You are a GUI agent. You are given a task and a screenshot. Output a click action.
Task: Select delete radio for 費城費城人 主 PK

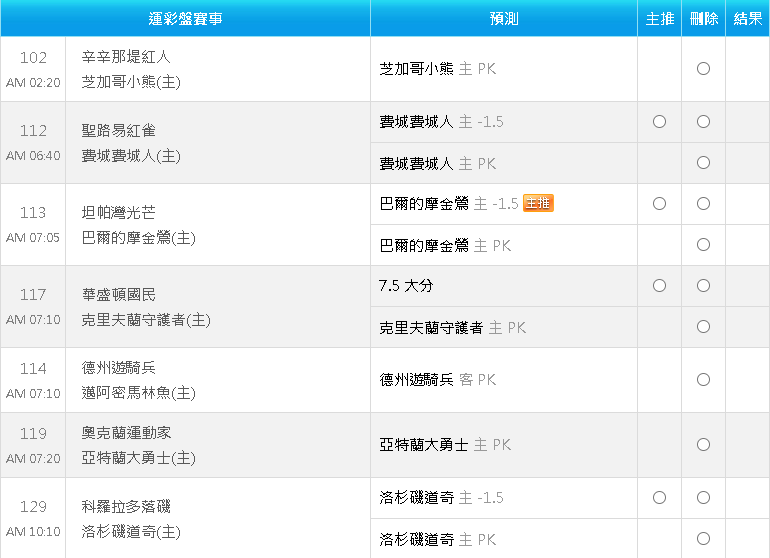tap(703, 163)
